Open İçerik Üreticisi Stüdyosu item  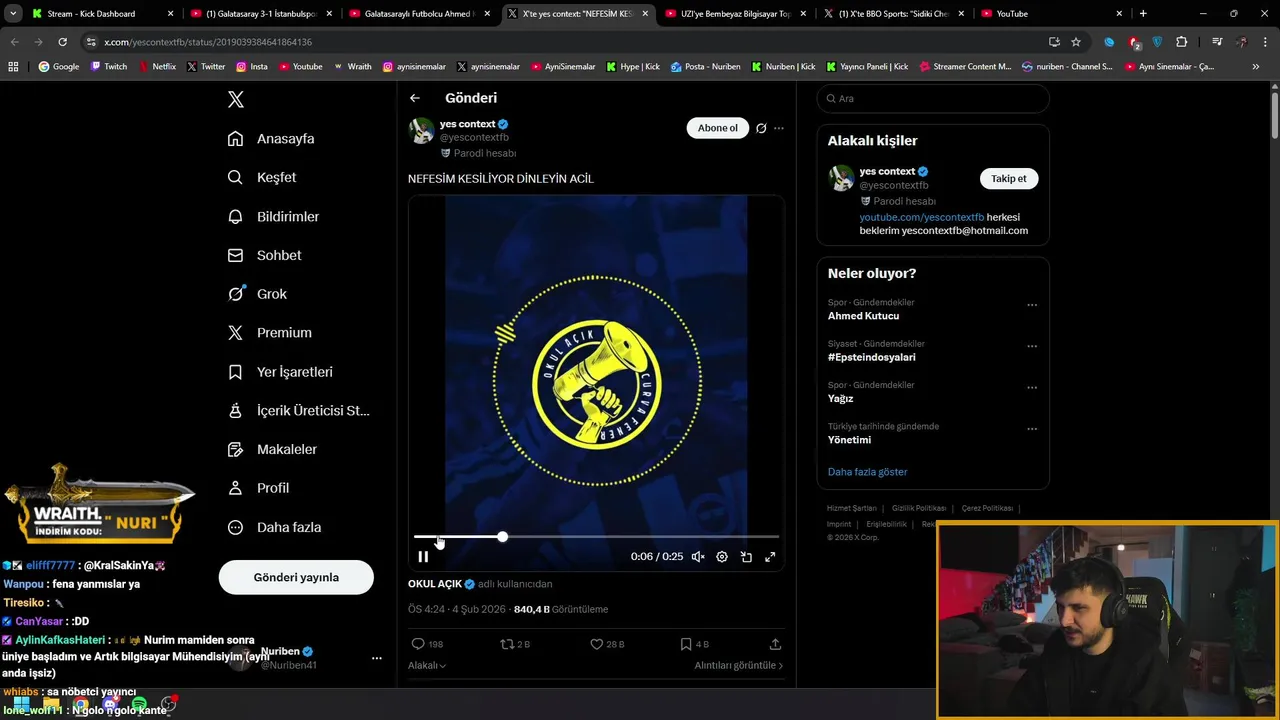tap(298, 411)
